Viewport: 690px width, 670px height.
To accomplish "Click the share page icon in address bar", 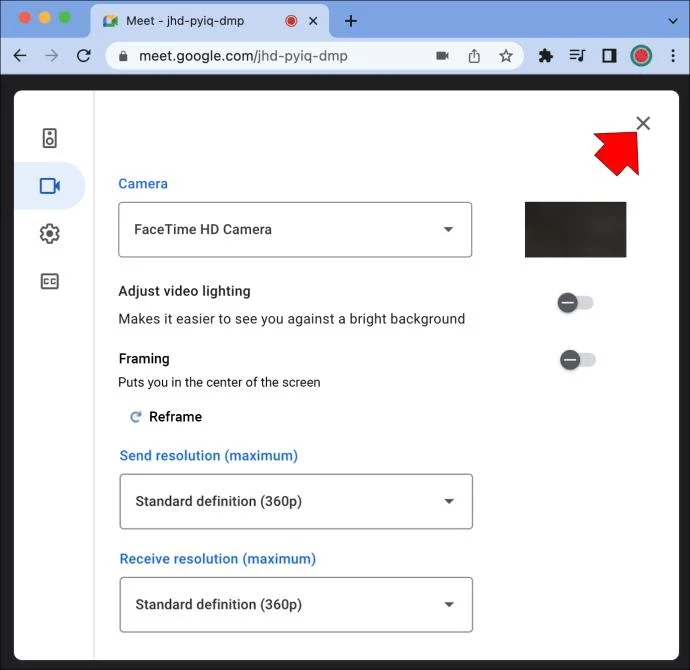I will 474,56.
